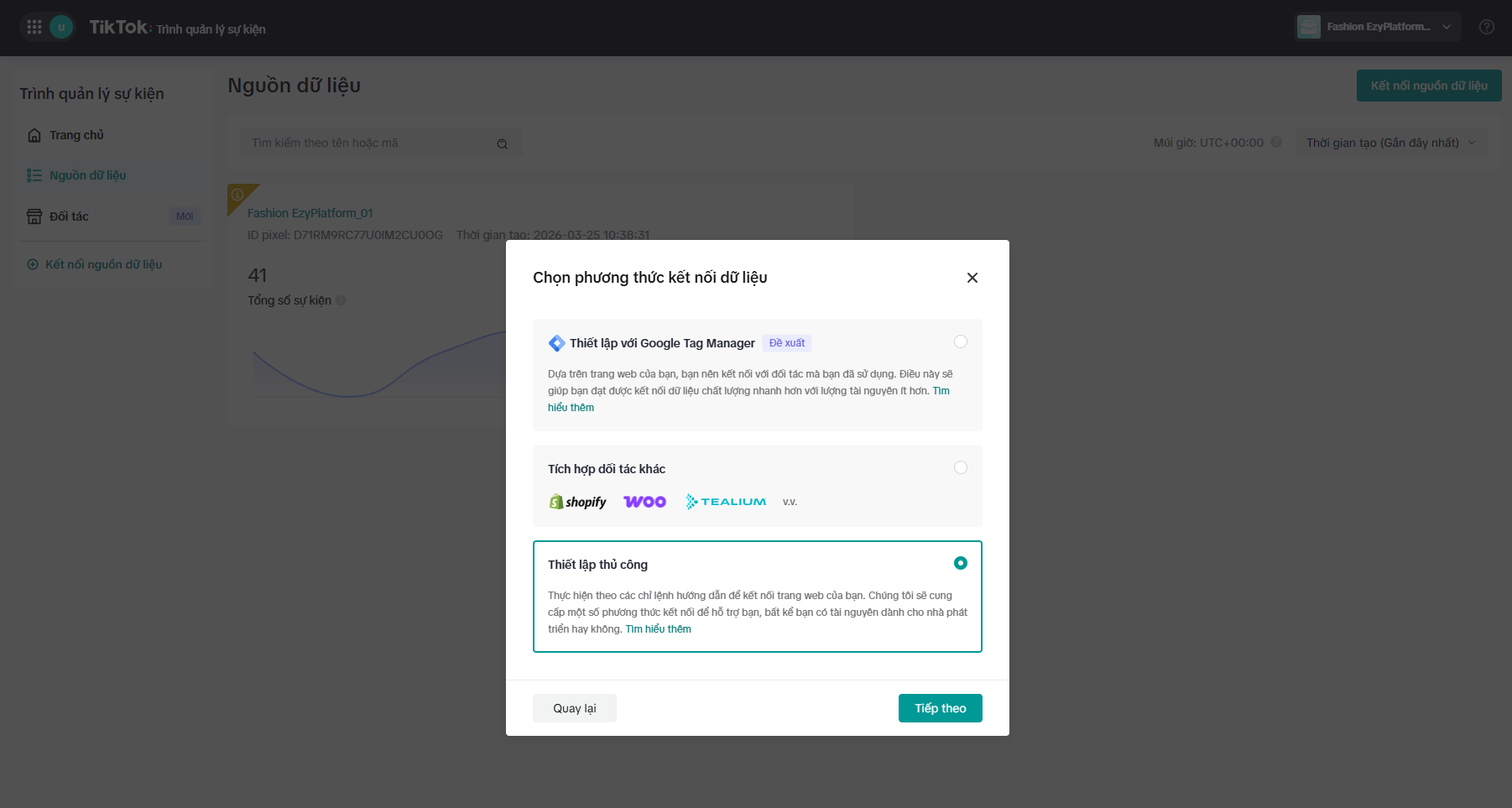
Task: Click the timezone info icon
Action: click(1276, 143)
